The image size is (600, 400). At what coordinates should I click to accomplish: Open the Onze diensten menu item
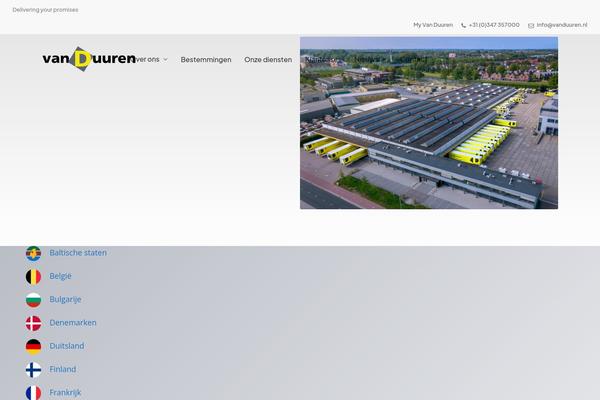click(268, 60)
